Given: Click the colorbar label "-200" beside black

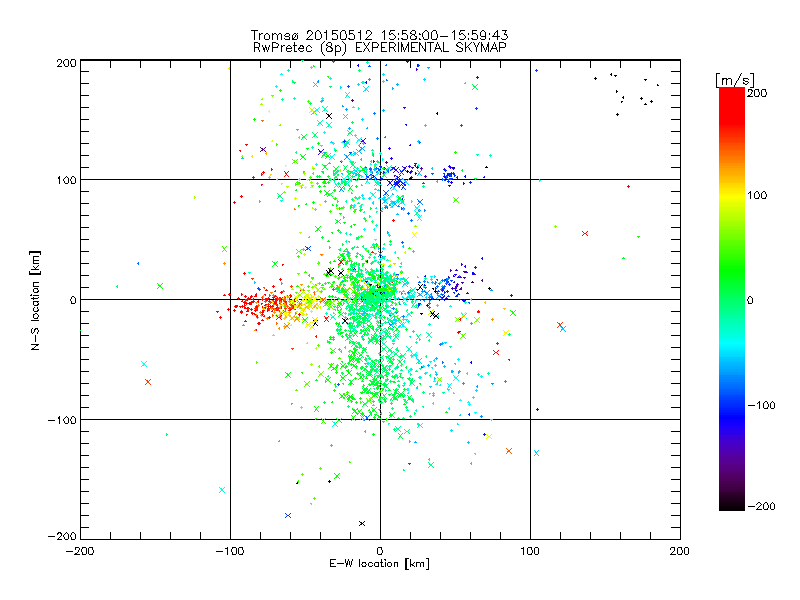Looking at the screenshot, I should coord(761,506).
